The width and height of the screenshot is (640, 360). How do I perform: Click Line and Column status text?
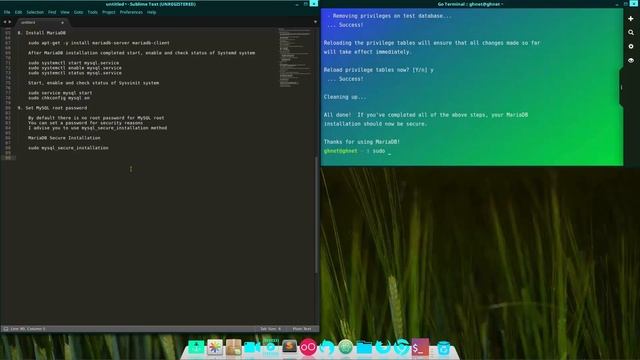click(x=28, y=329)
